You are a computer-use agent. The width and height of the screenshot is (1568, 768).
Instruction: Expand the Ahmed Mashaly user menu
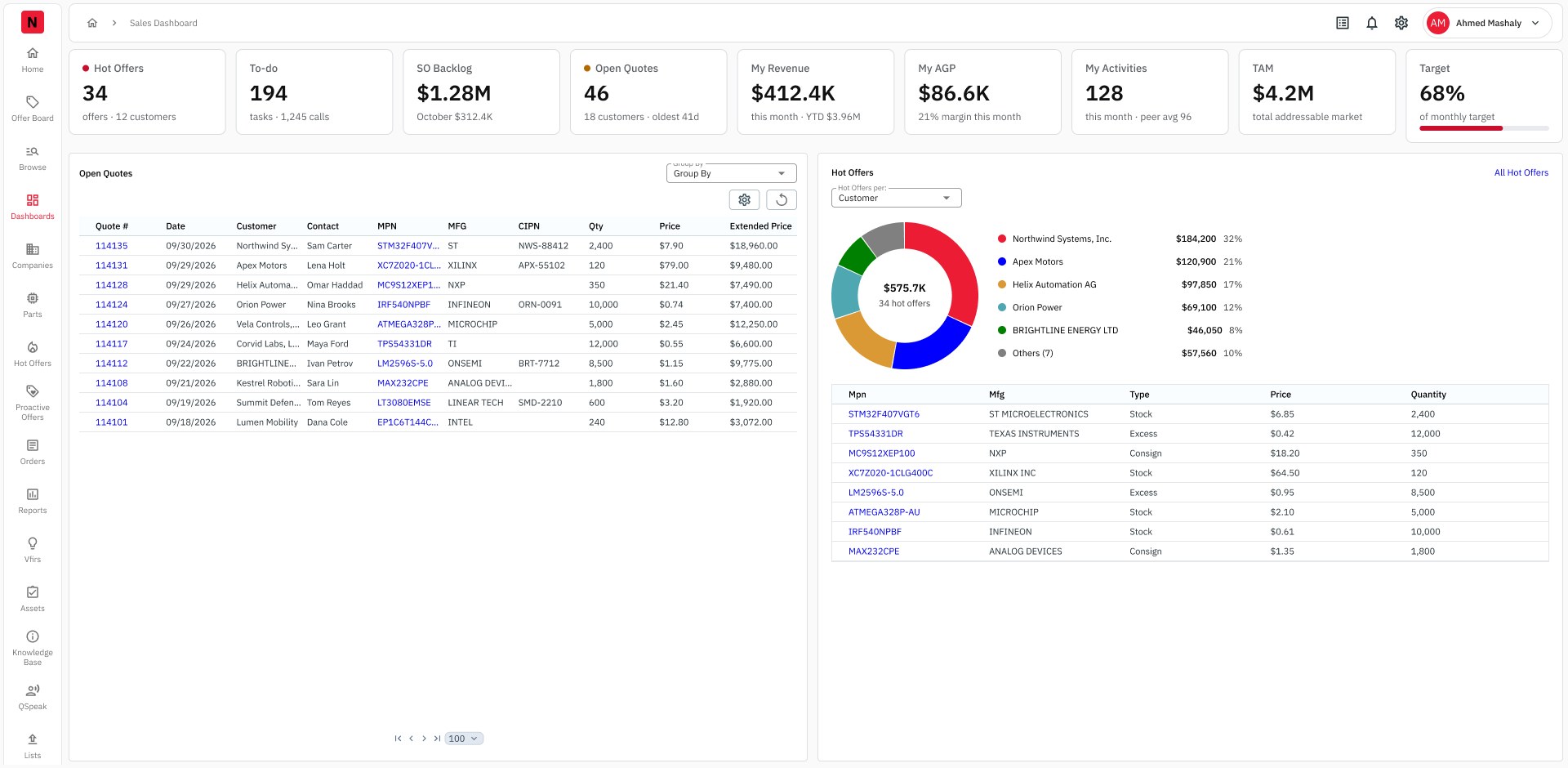coord(1487,23)
